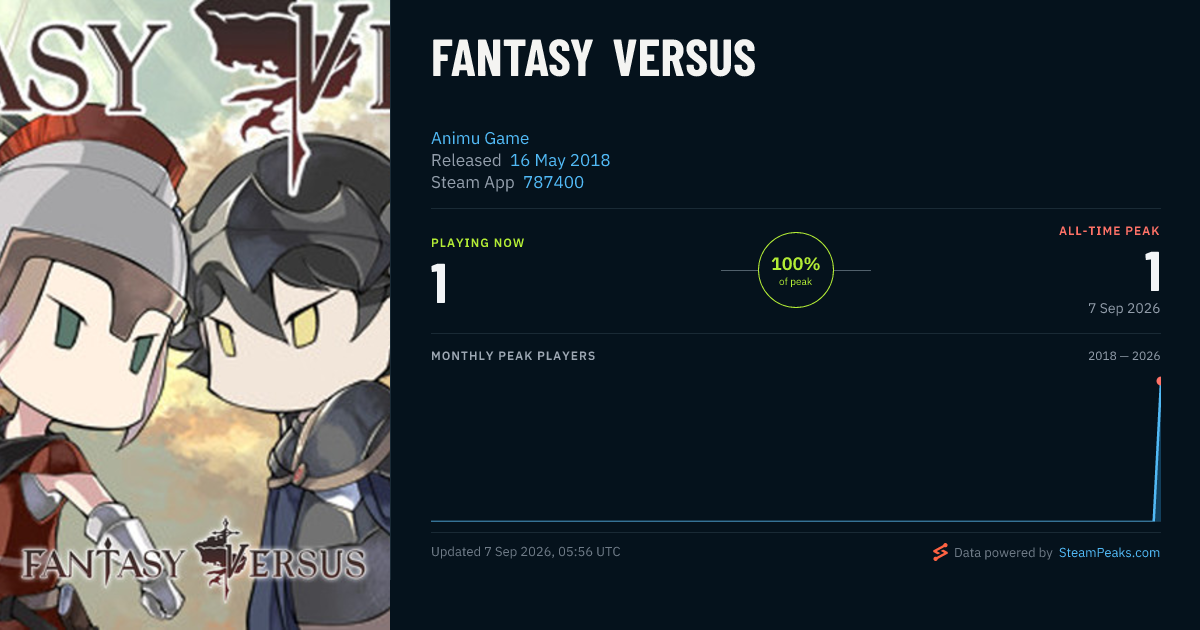Image resolution: width=1200 pixels, height=630 pixels.
Task: Open the Animu Game developer link
Action: pyautogui.click(x=480, y=138)
